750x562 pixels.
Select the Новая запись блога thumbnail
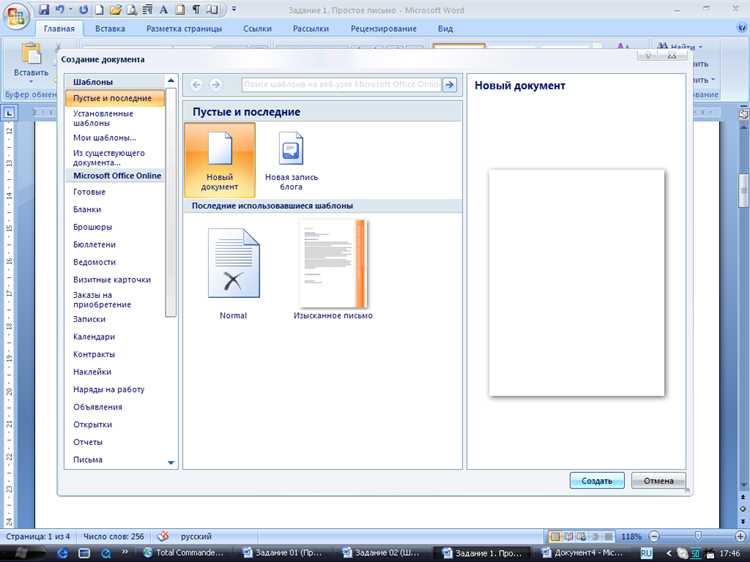[x=291, y=160]
